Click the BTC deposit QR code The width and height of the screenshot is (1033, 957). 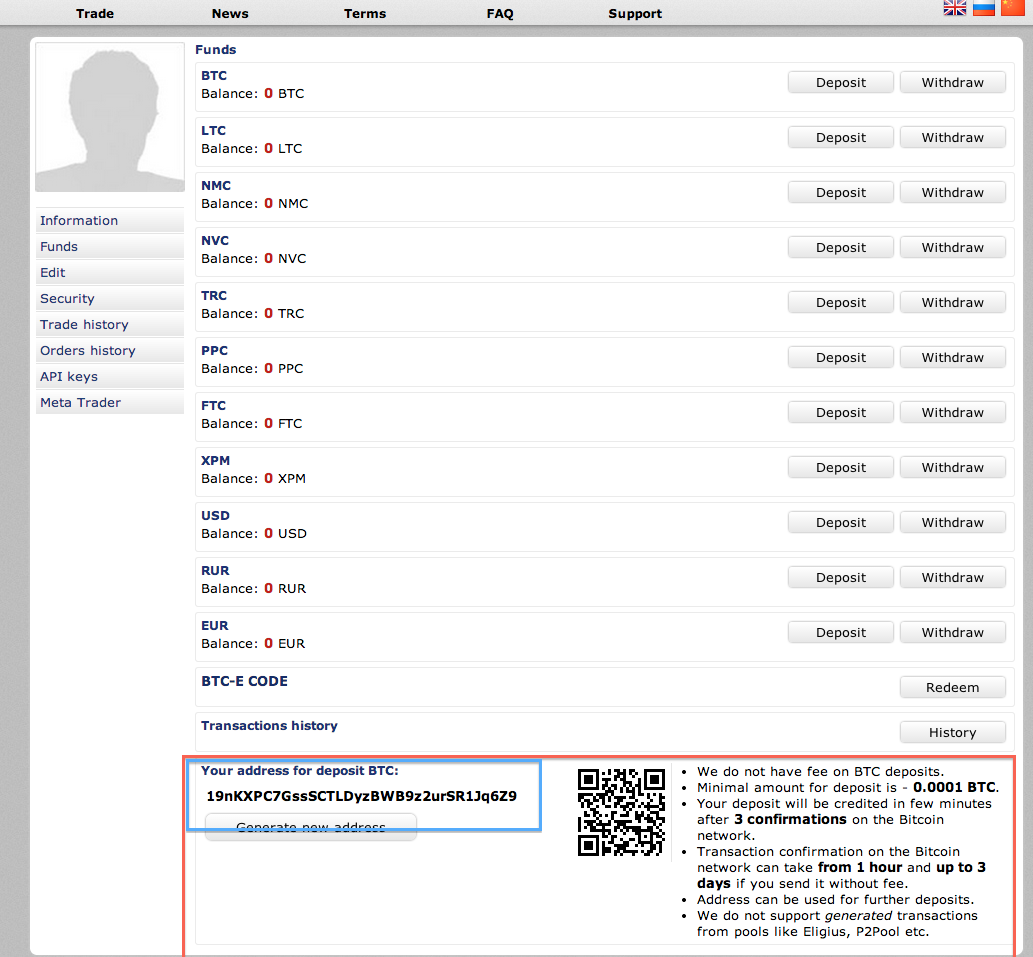tap(621, 812)
